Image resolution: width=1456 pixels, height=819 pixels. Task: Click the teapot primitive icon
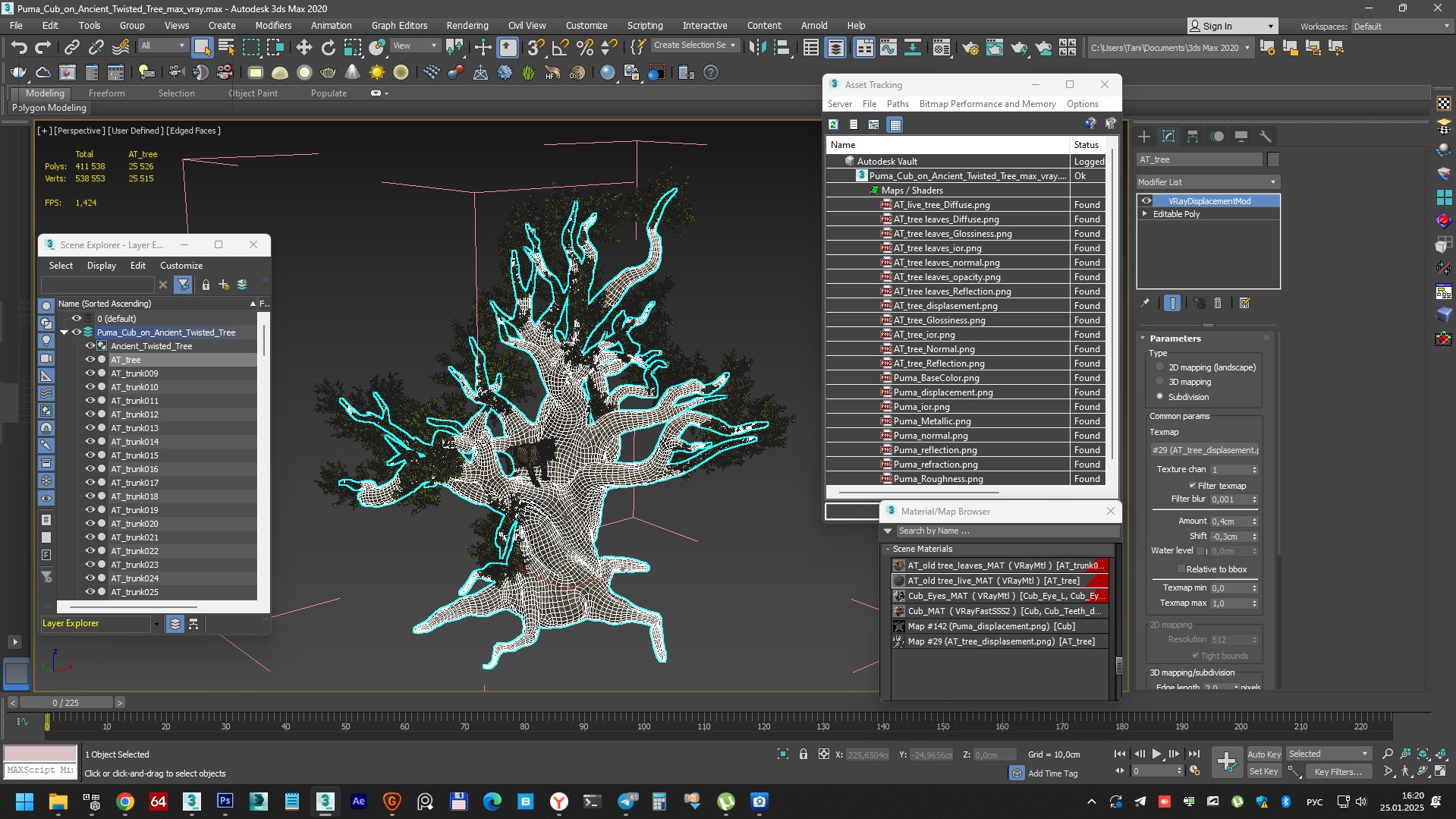pos(329,72)
